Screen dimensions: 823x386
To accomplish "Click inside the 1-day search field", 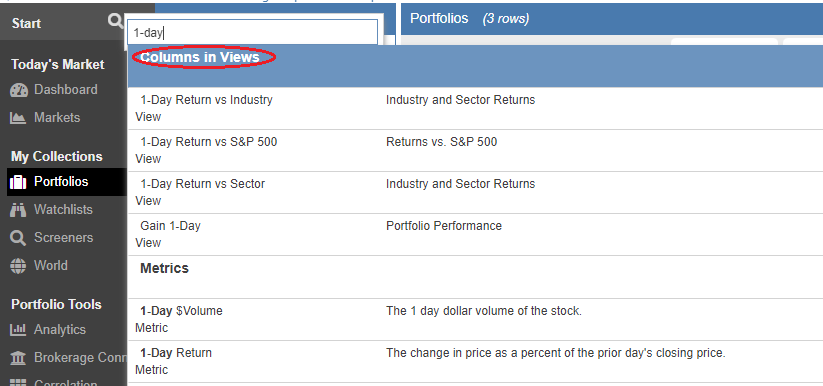I will 252,33.
